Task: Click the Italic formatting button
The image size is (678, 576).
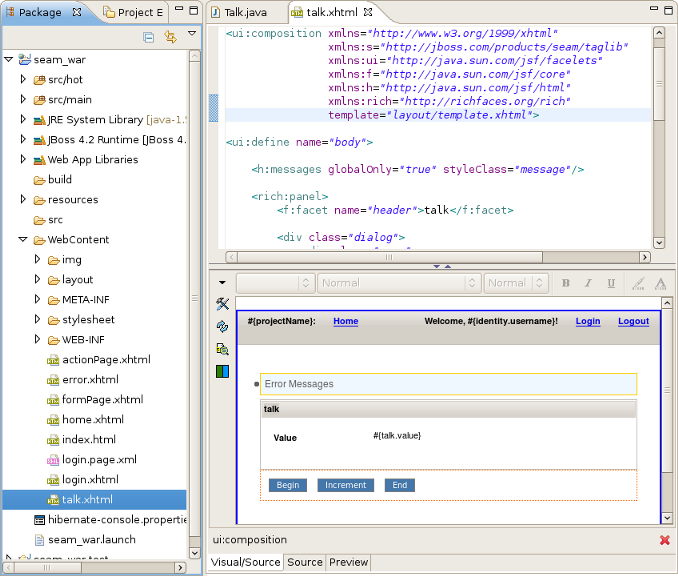Action: click(x=588, y=283)
